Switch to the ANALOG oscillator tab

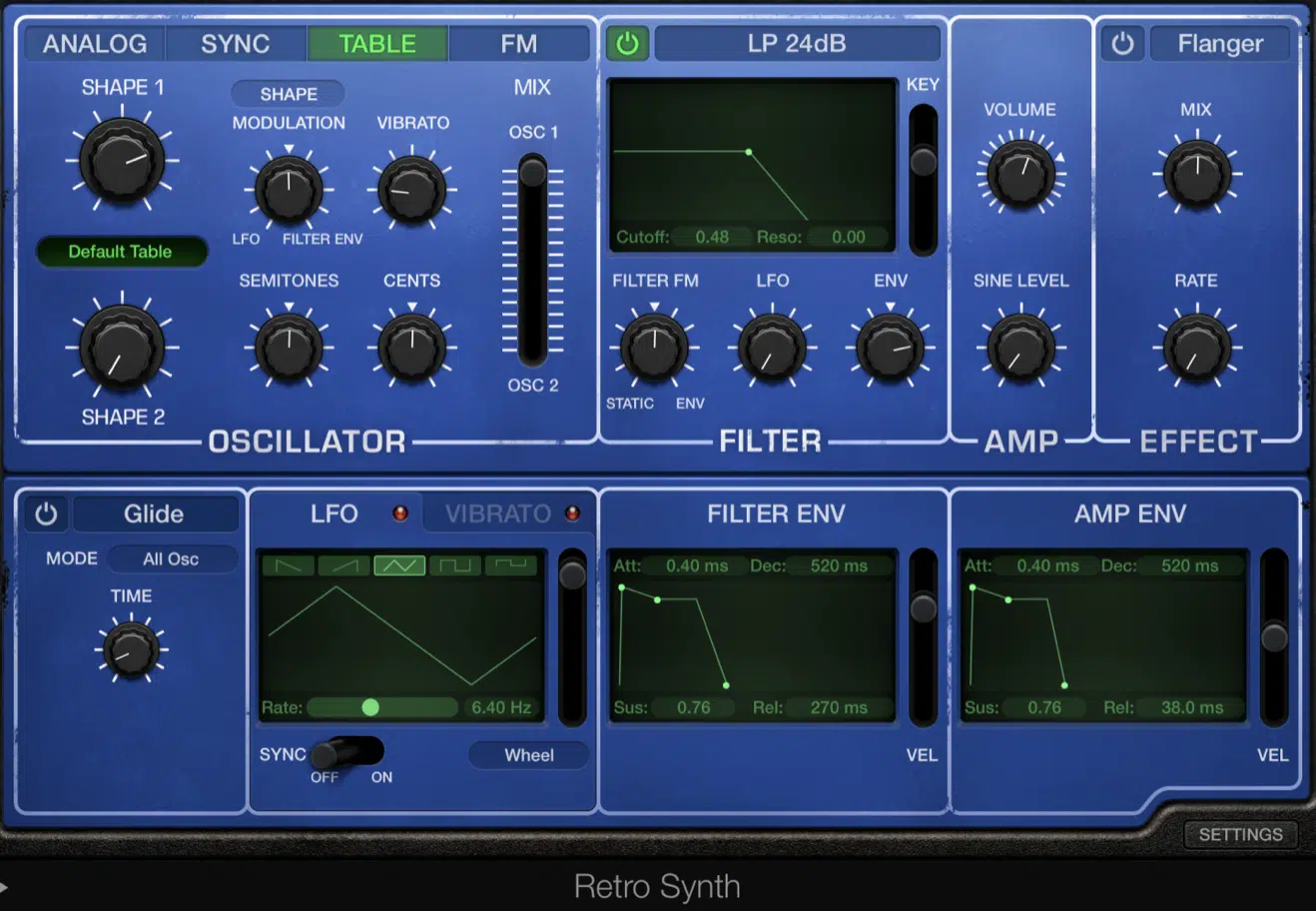95,44
